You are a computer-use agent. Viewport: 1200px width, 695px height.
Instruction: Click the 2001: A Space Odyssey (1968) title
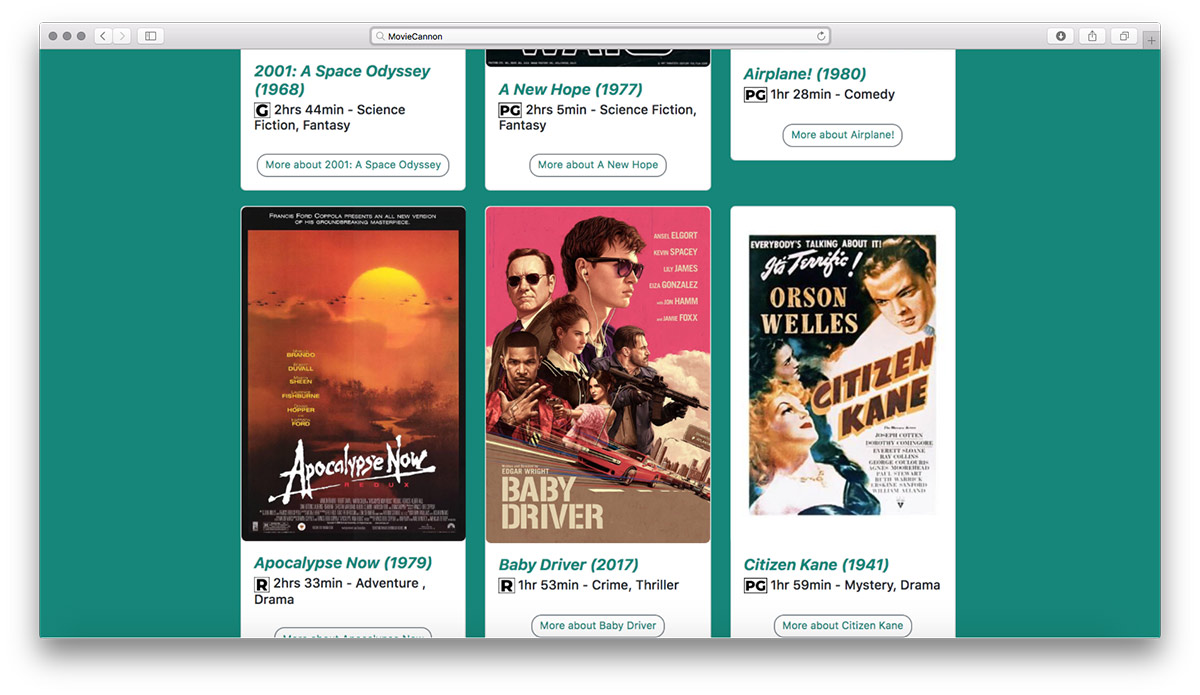coord(342,80)
